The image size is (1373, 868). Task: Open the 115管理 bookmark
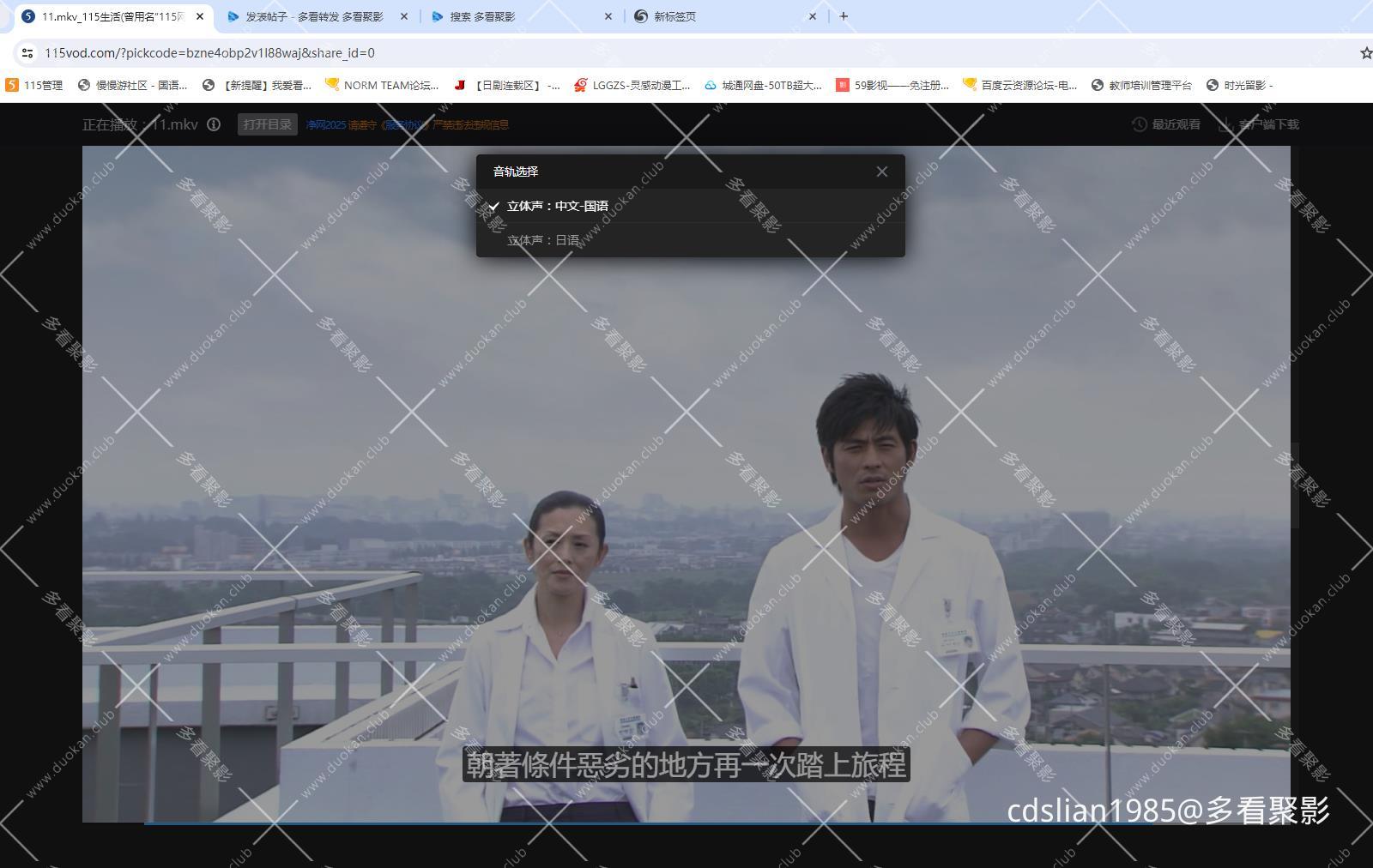[36, 85]
